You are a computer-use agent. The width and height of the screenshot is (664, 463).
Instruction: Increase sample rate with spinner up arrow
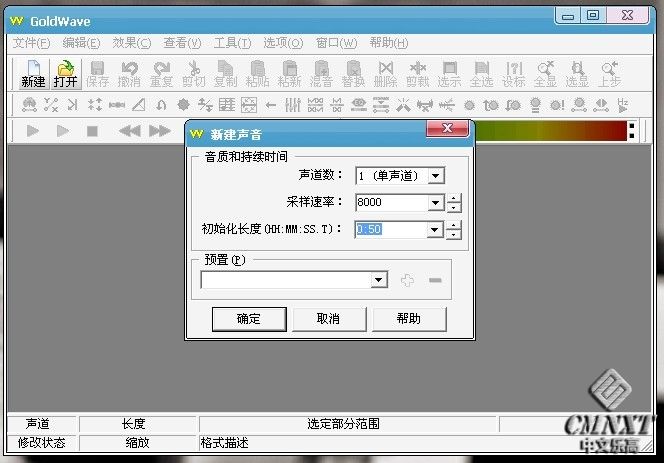click(454, 198)
